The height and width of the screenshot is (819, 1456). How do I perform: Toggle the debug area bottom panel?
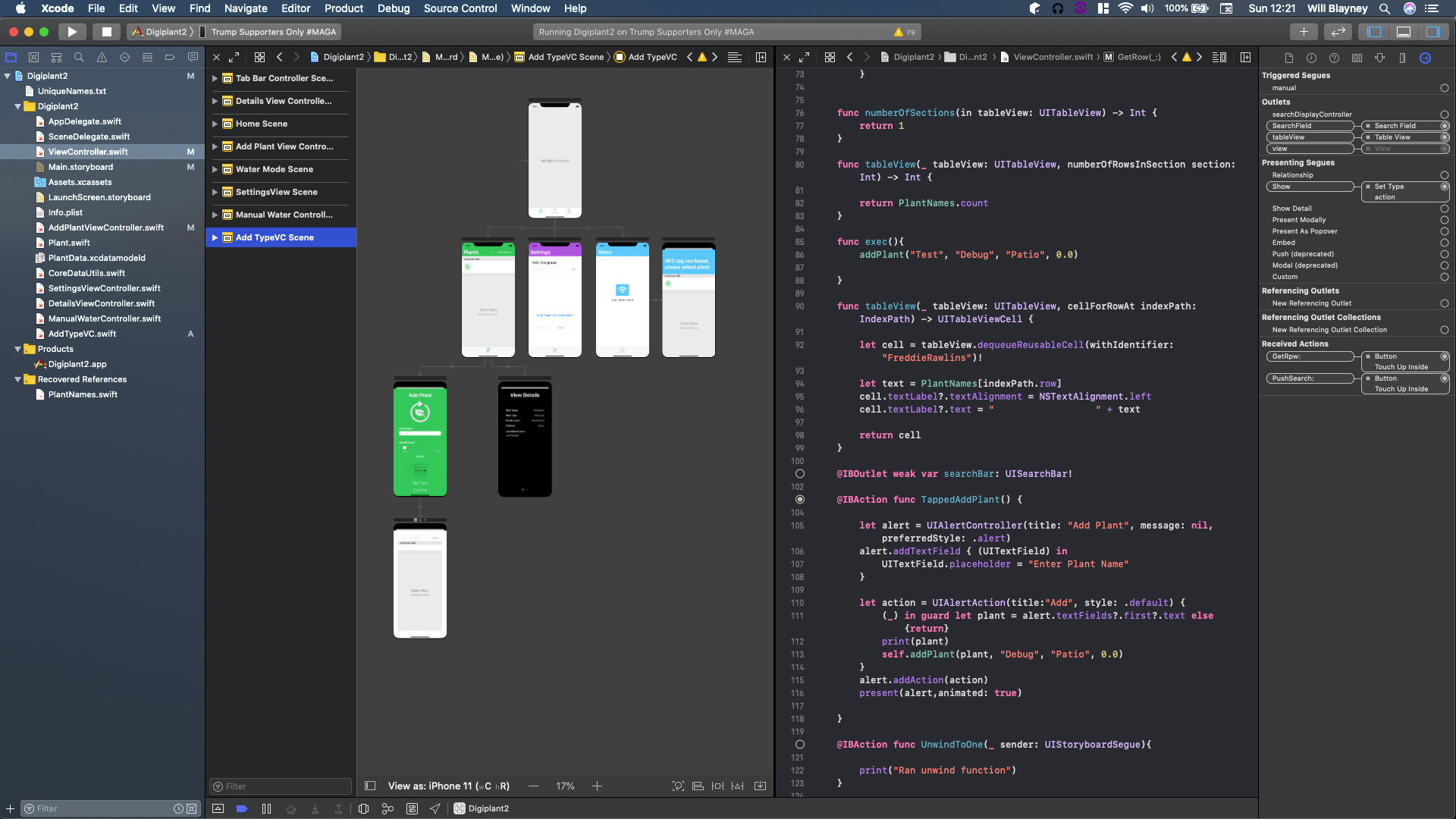tap(1404, 32)
